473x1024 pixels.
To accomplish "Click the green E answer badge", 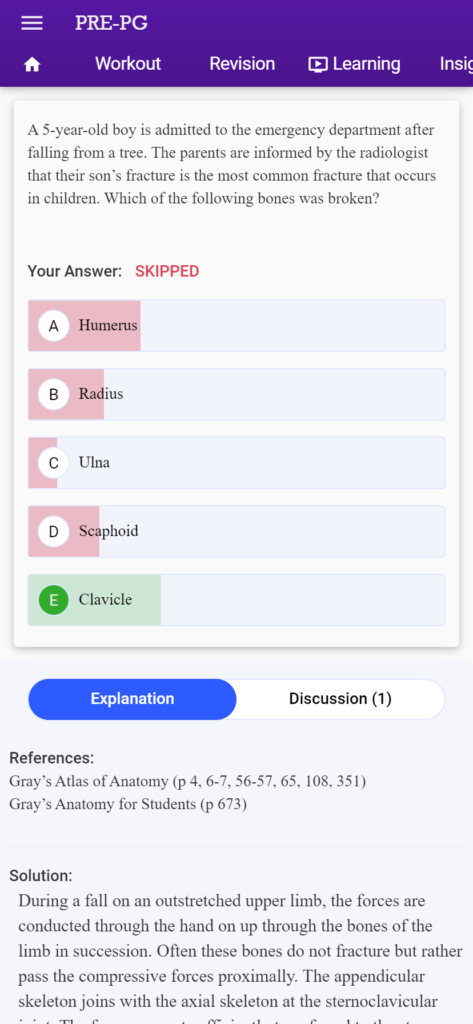I will coord(54,600).
